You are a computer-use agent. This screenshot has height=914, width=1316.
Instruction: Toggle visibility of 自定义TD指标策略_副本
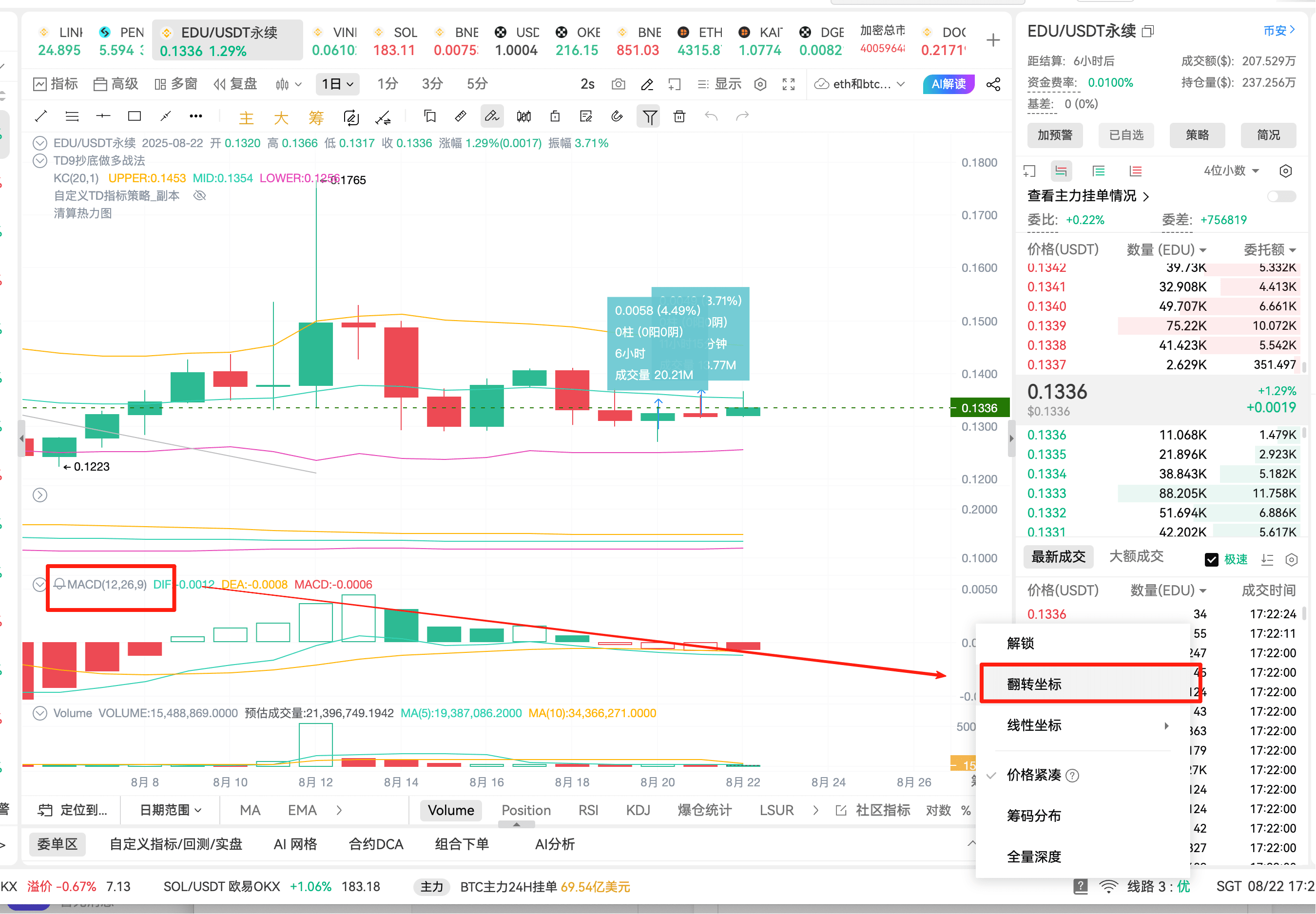point(199,196)
